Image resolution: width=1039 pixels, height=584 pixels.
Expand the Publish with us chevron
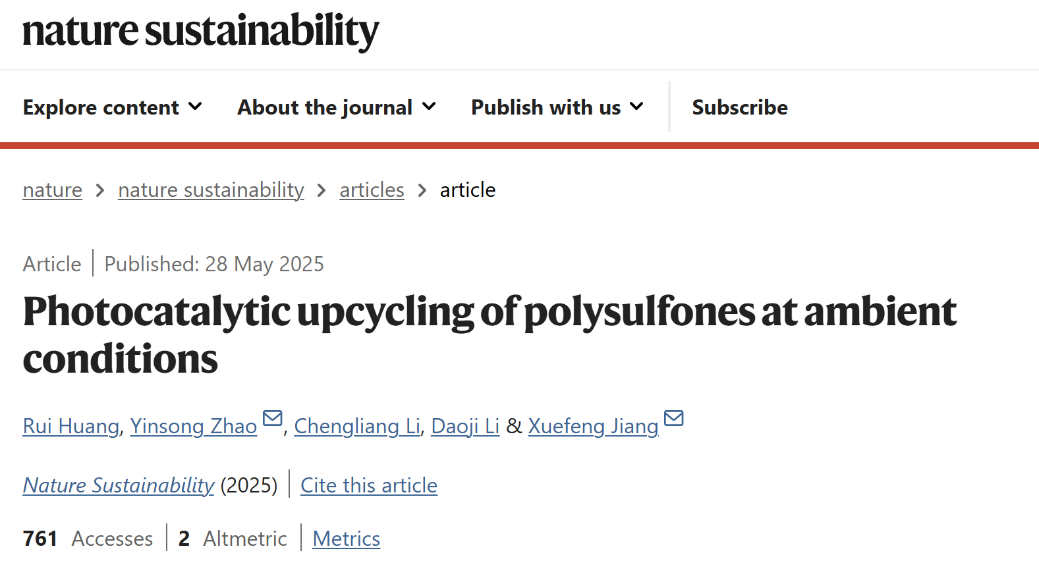tap(637, 107)
